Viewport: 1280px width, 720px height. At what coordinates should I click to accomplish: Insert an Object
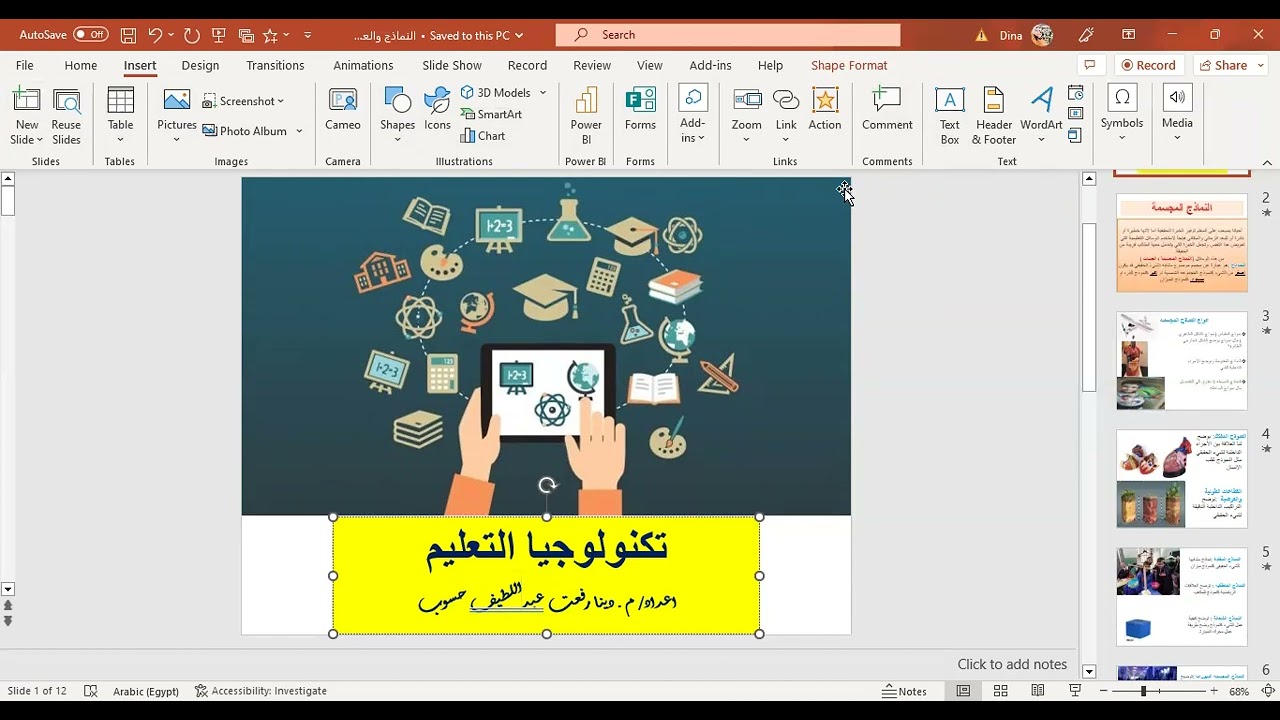(1076, 137)
